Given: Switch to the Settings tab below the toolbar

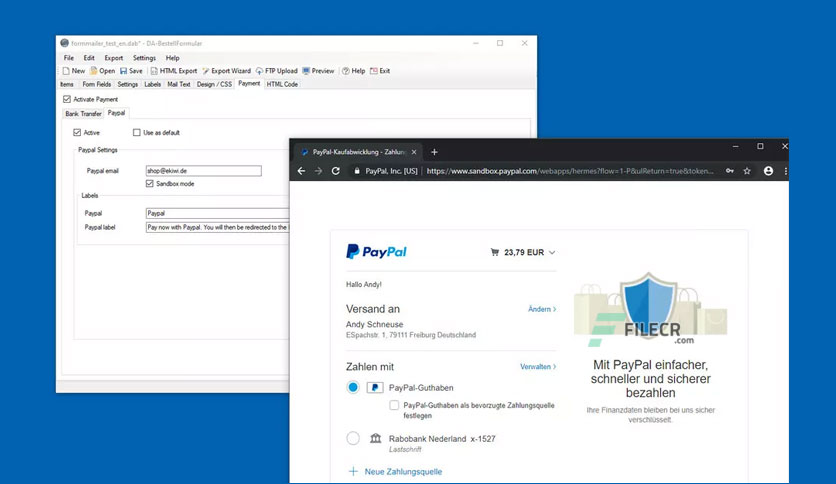Looking at the screenshot, I should click(x=127, y=84).
